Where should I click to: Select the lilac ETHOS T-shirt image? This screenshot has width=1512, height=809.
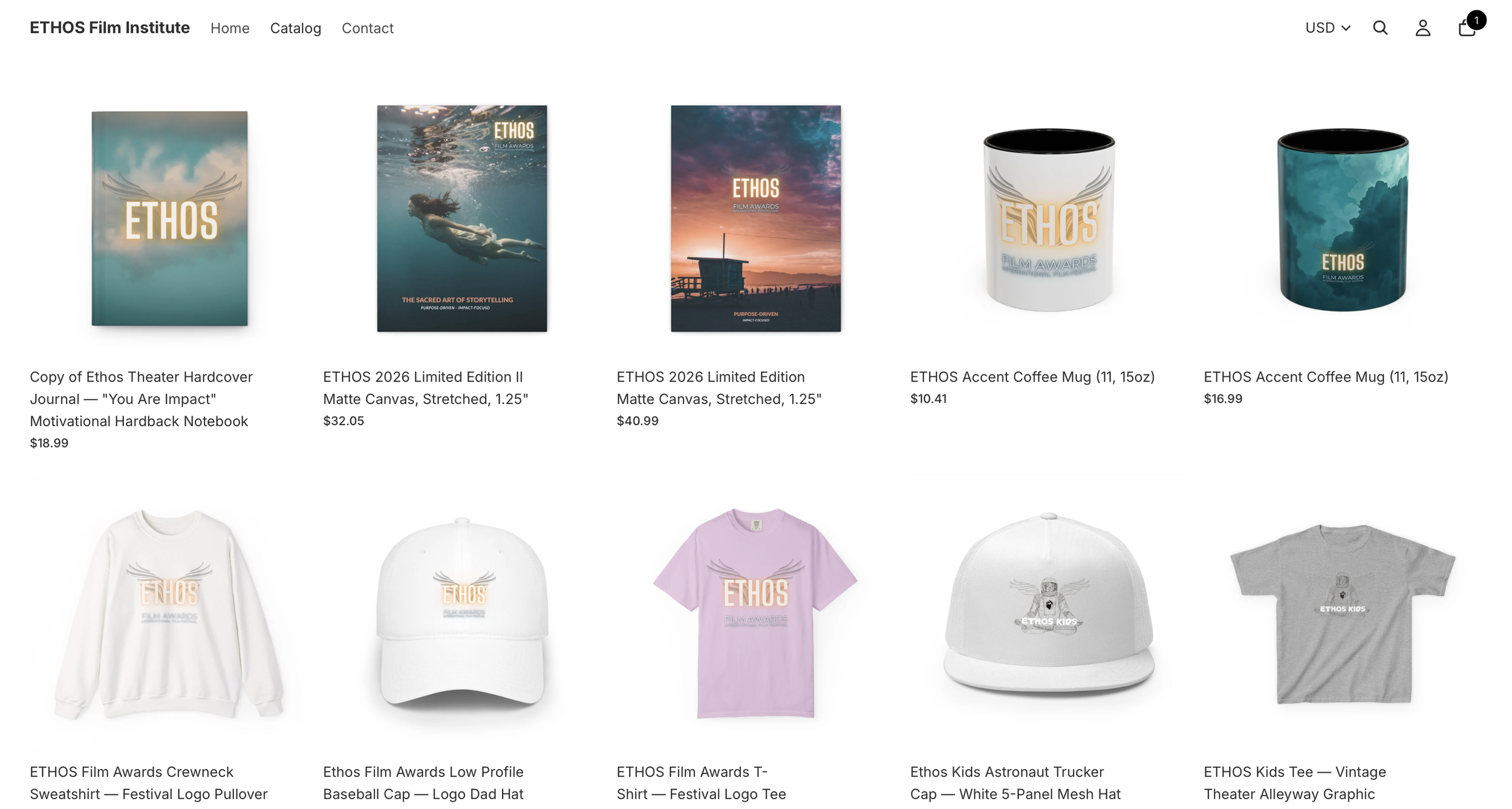(x=755, y=612)
